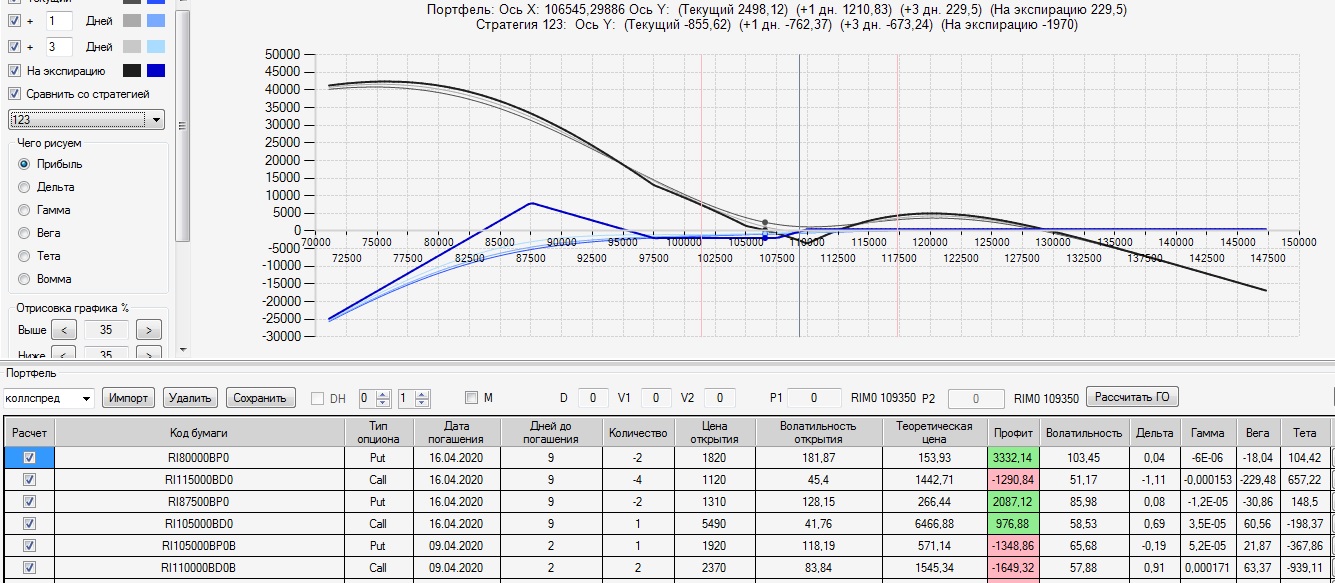Click the green profit cell 3332,14
This screenshot has height=583, width=1335.
coord(1013,457)
